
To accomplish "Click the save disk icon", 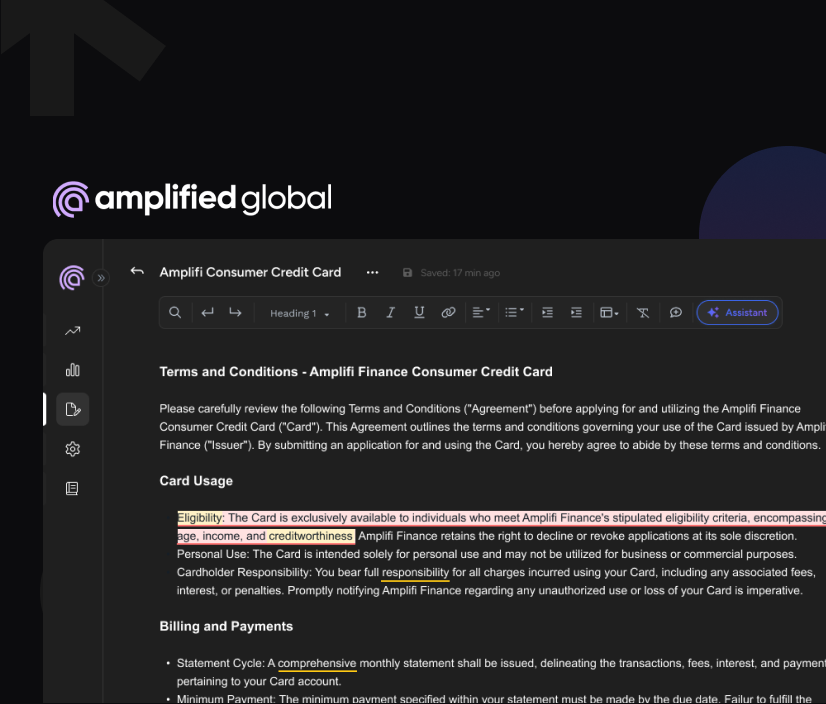I will [407, 272].
